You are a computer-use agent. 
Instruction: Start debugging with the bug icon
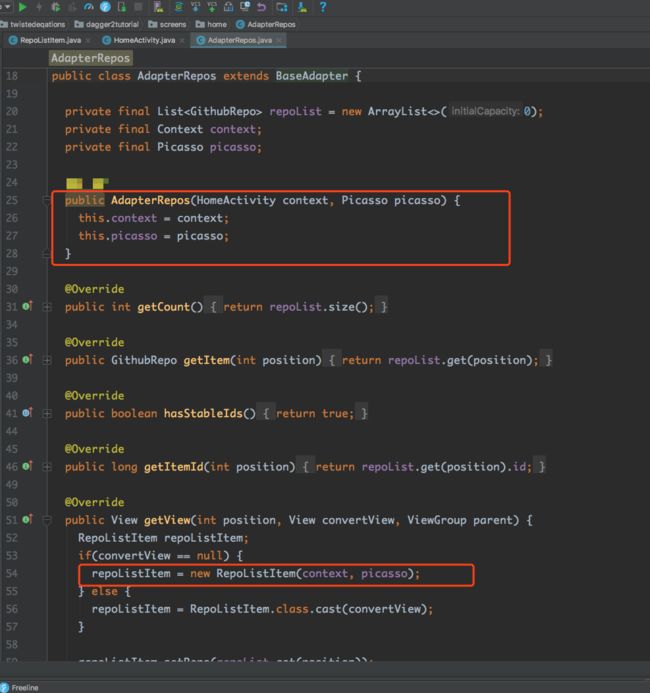coord(56,7)
